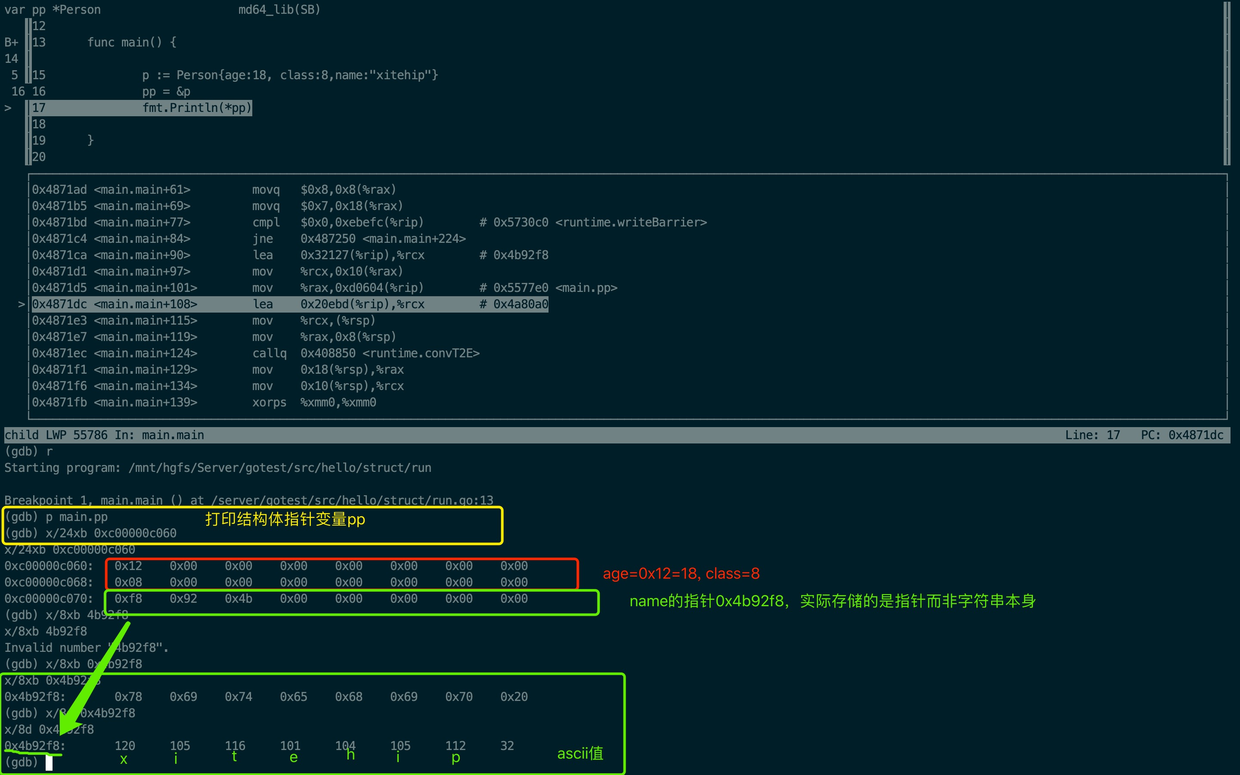Click the 'mov %rax,0x8(%rsp)' instruction

coord(324,337)
